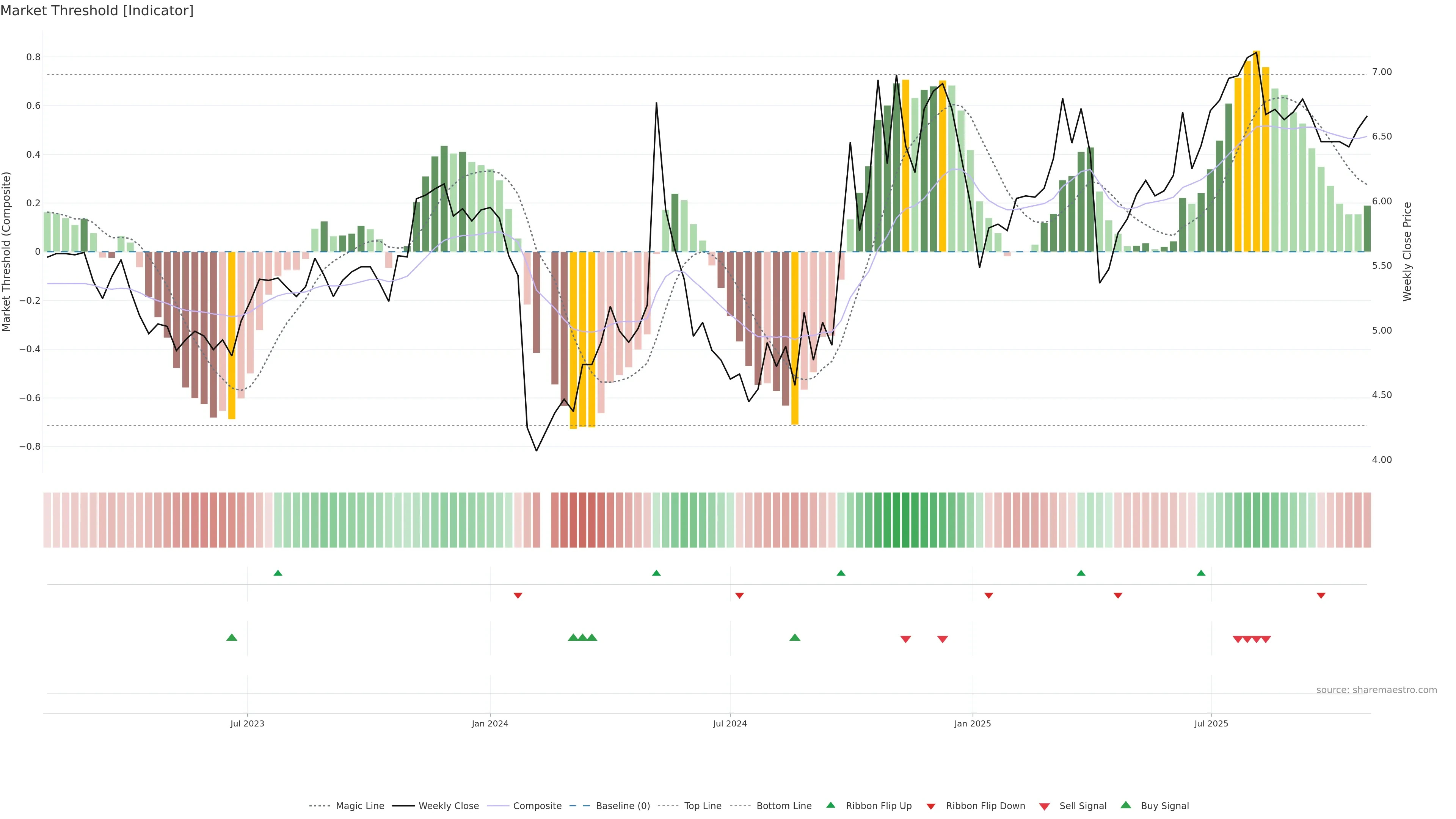
Task: Toggle Top Line in the legend
Action: click(703, 805)
